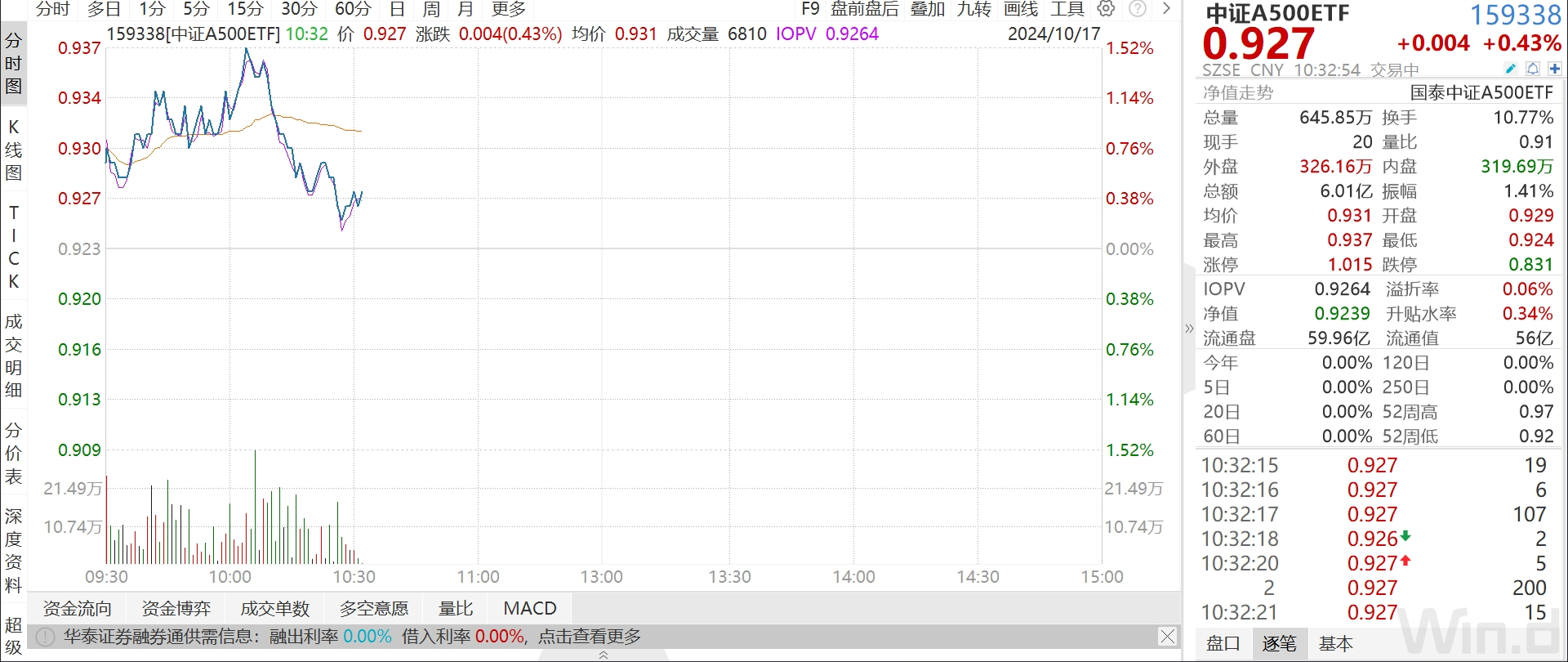Open the 资金博弈 indicator tab
The image size is (1568, 662).
176,608
